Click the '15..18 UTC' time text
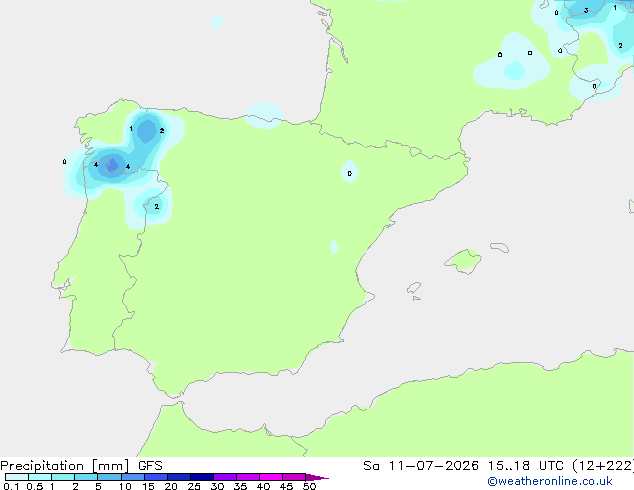 [x=526, y=466]
